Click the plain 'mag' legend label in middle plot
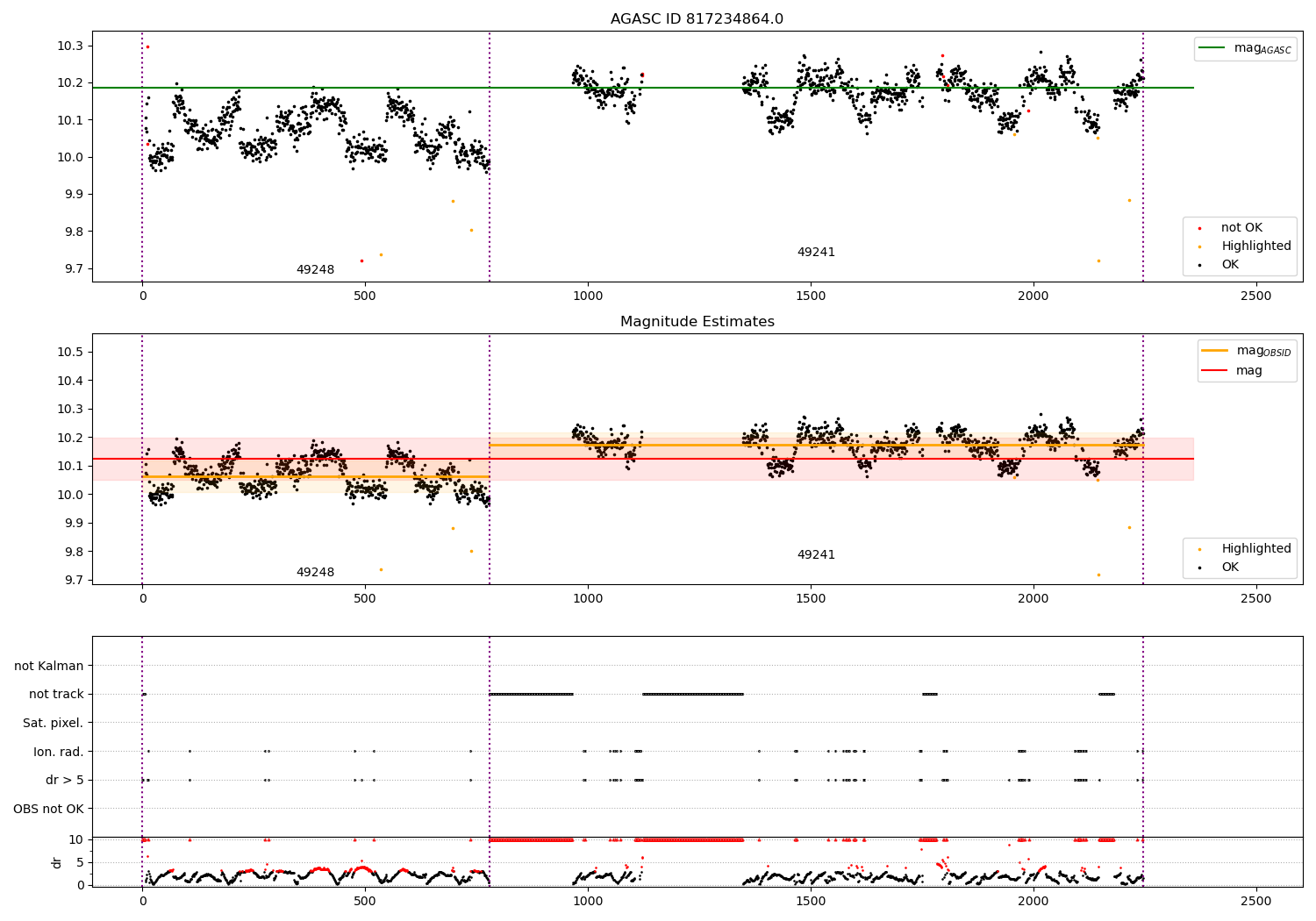This screenshot has height=921, width=1316. point(1249,370)
